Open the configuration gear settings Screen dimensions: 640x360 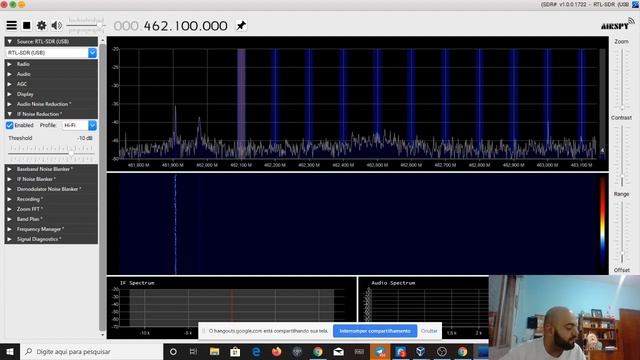point(41,26)
